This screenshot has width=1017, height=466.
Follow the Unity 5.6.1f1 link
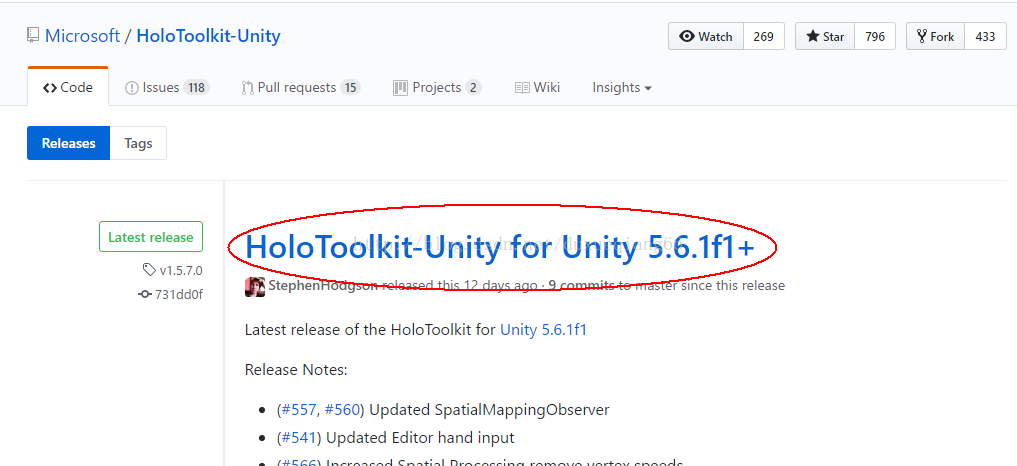pos(543,330)
